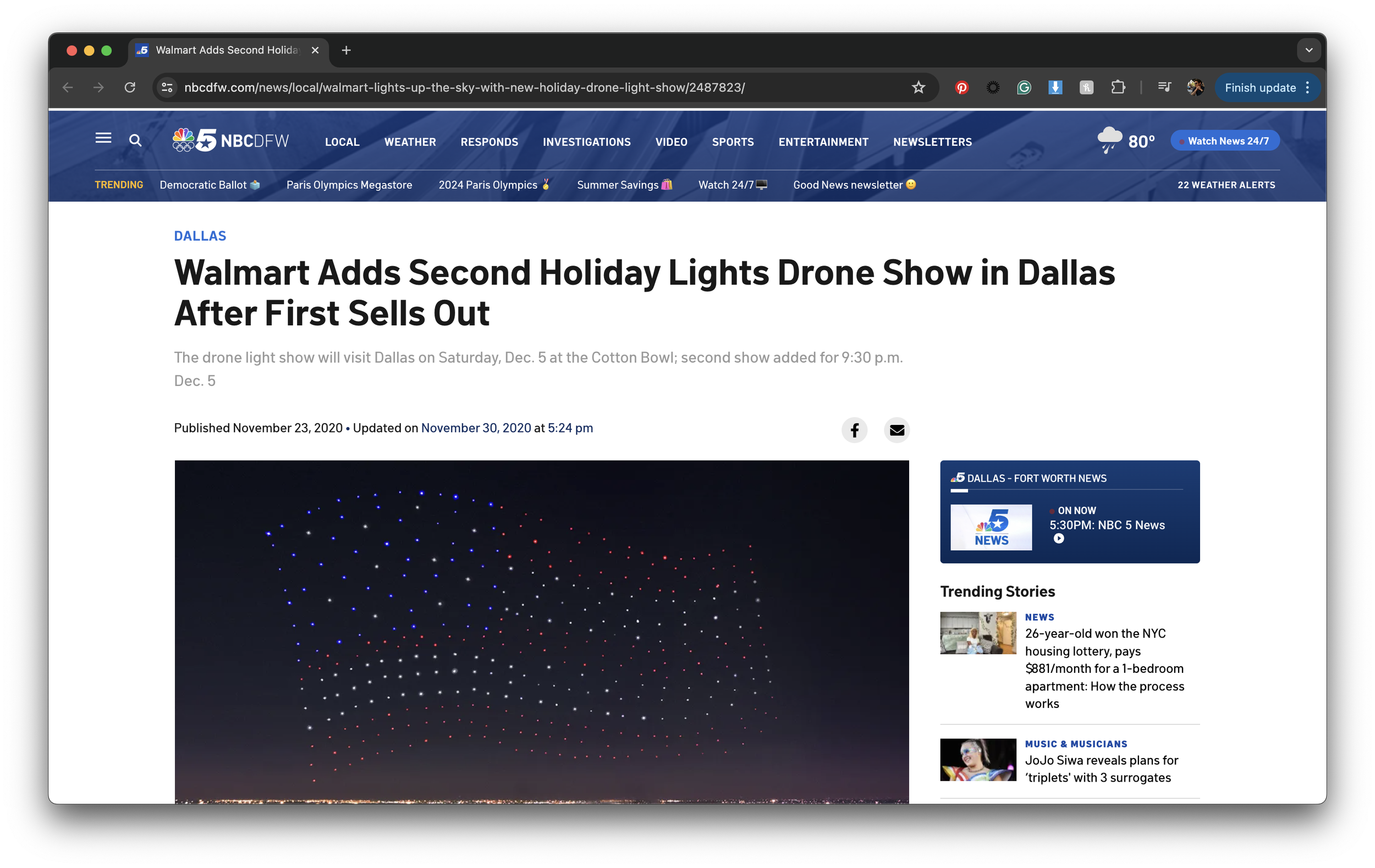Image resolution: width=1375 pixels, height=868 pixels.
Task: Open the NBC 5 News live thumbnail
Action: coord(991,528)
